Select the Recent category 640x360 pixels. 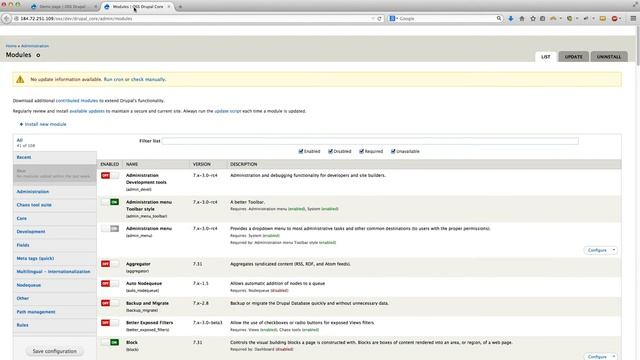(24, 157)
